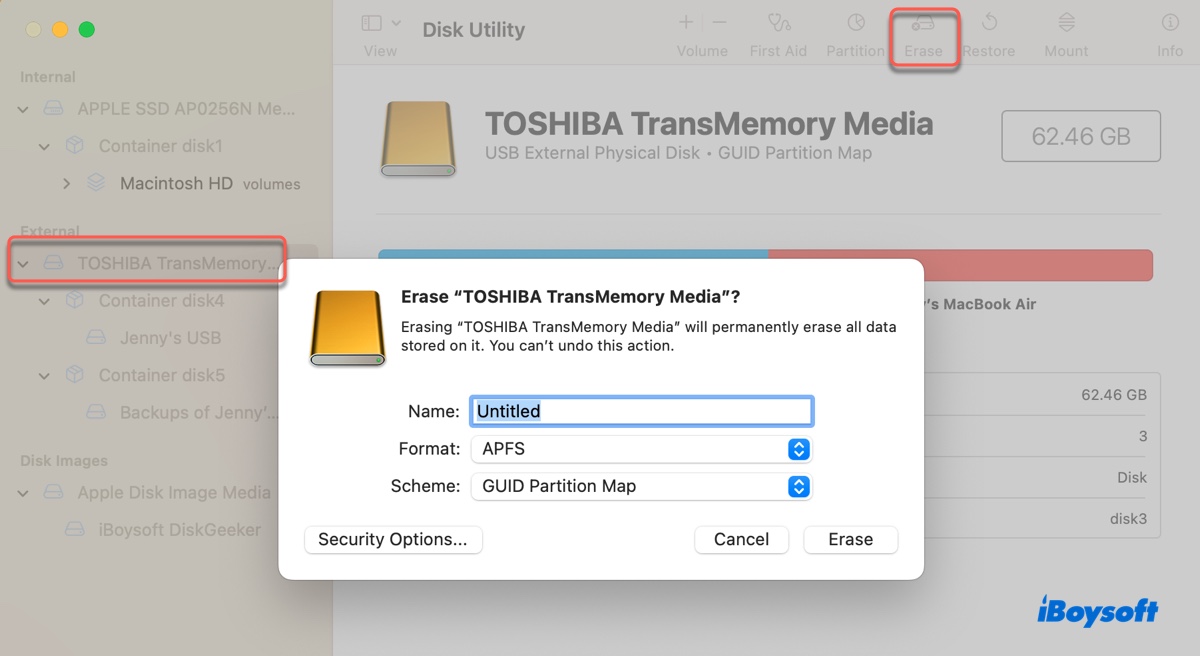Click the add Volume plus icon
Viewport: 1200px width, 656px height.
(686, 22)
